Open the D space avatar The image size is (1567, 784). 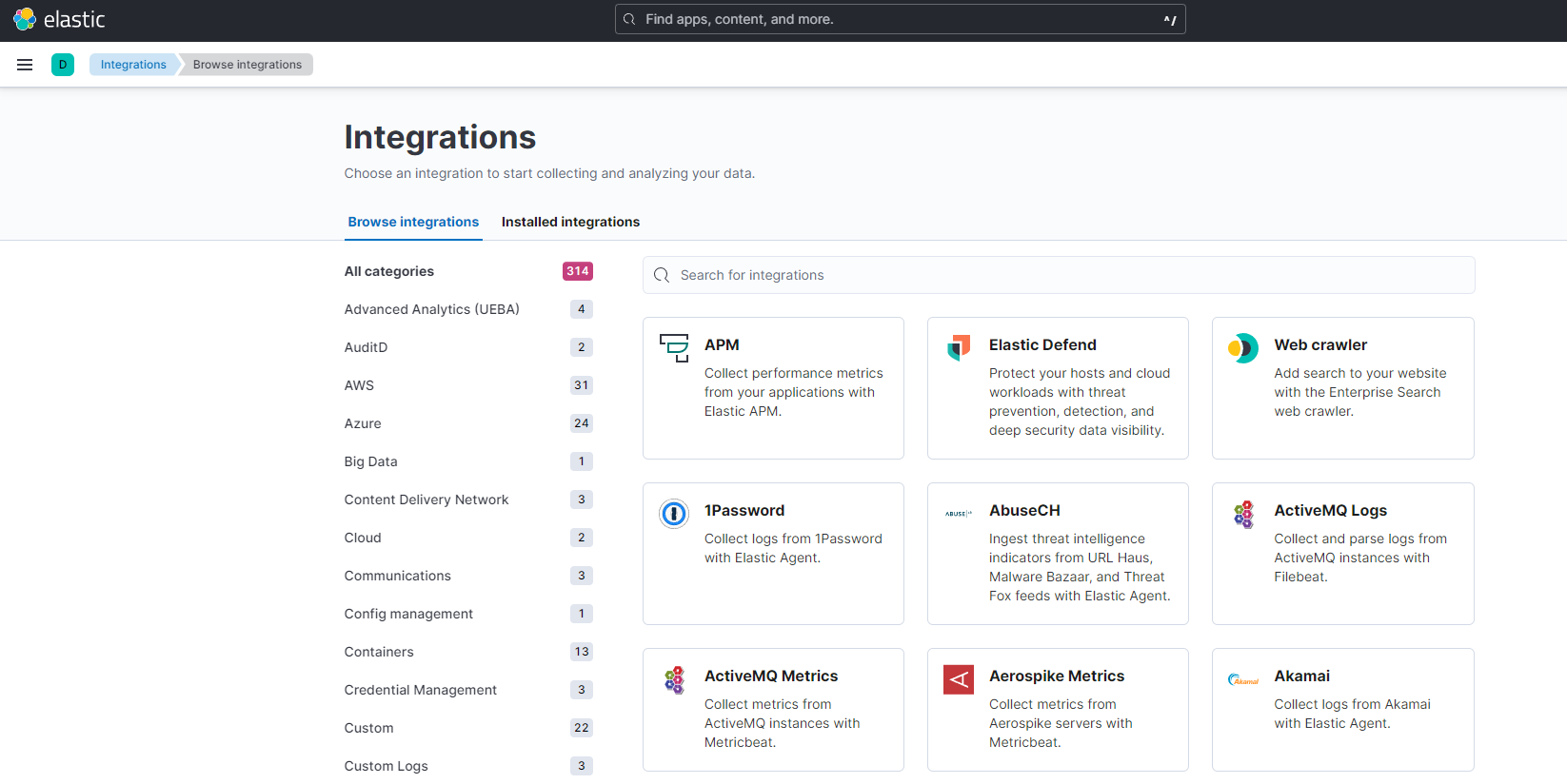pos(63,65)
